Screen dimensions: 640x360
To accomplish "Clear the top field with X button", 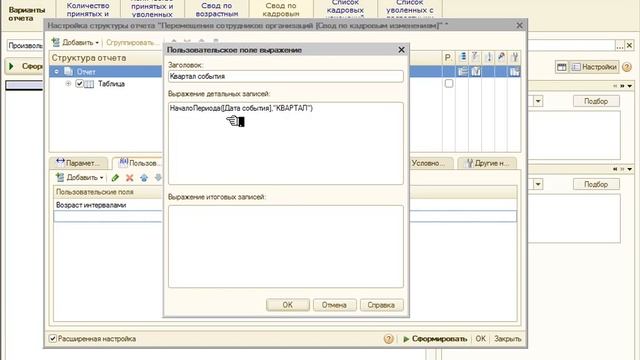I will pos(629,45).
